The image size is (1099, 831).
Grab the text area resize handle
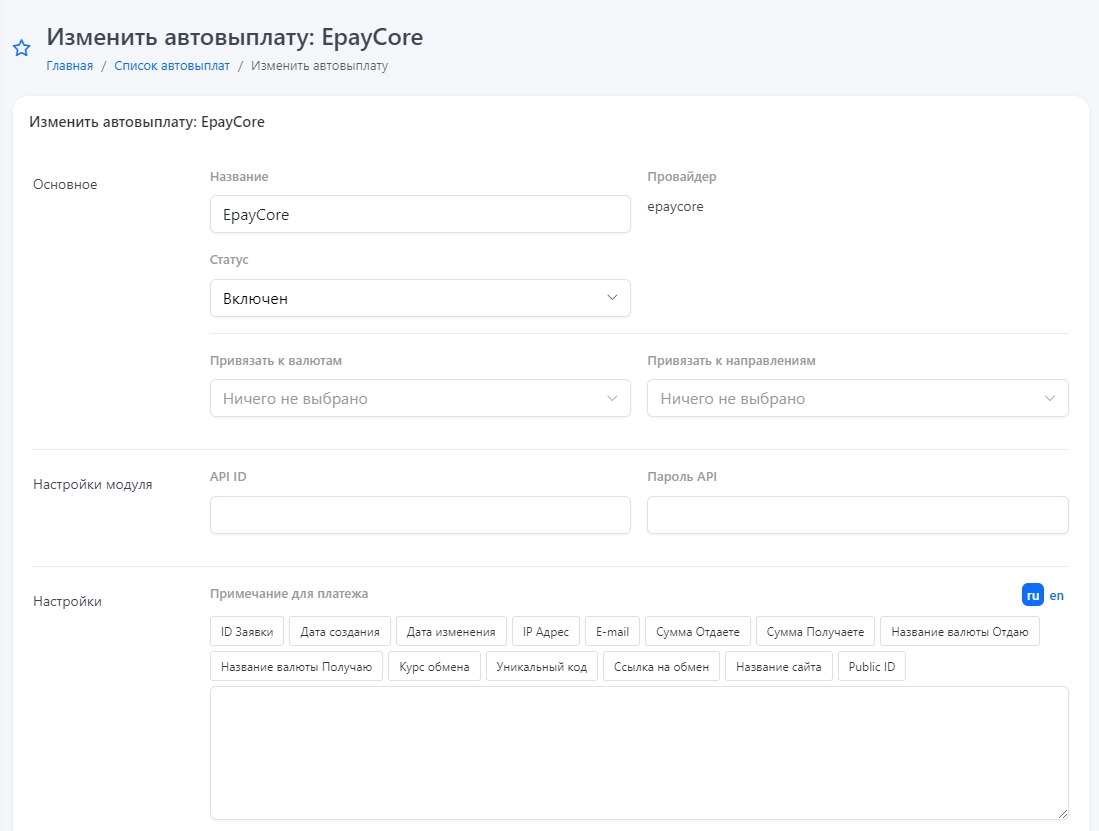1062,814
